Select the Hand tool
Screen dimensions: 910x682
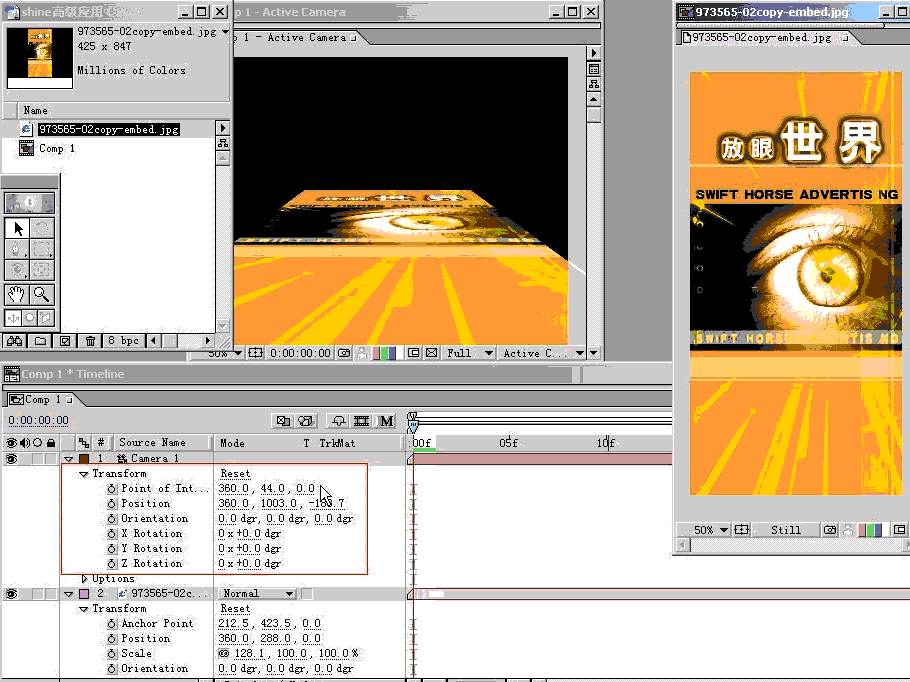[17, 295]
